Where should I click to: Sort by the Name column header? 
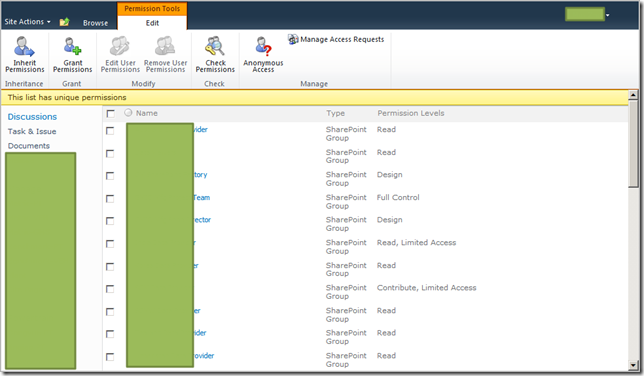pyautogui.click(x=147, y=113)
